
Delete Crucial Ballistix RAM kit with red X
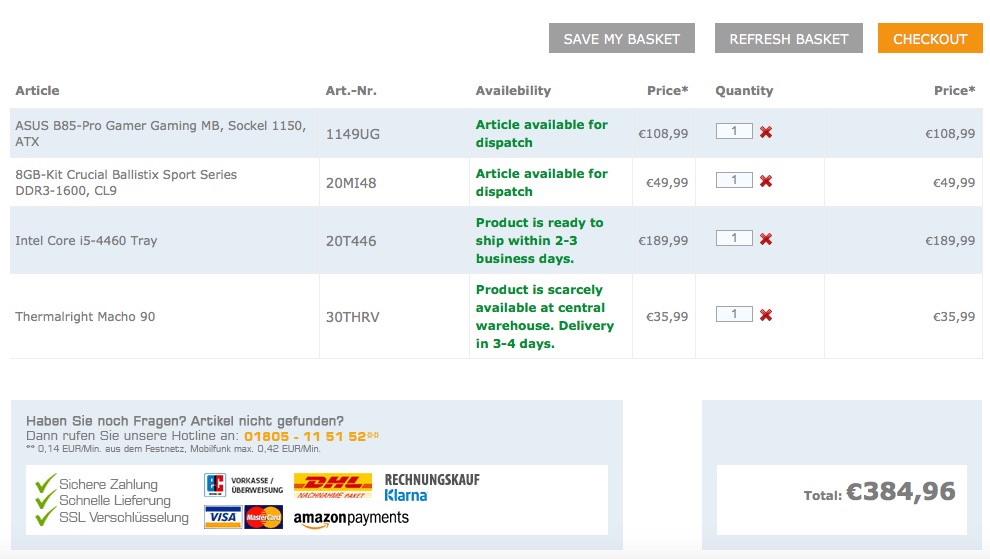tap(766, 181)
